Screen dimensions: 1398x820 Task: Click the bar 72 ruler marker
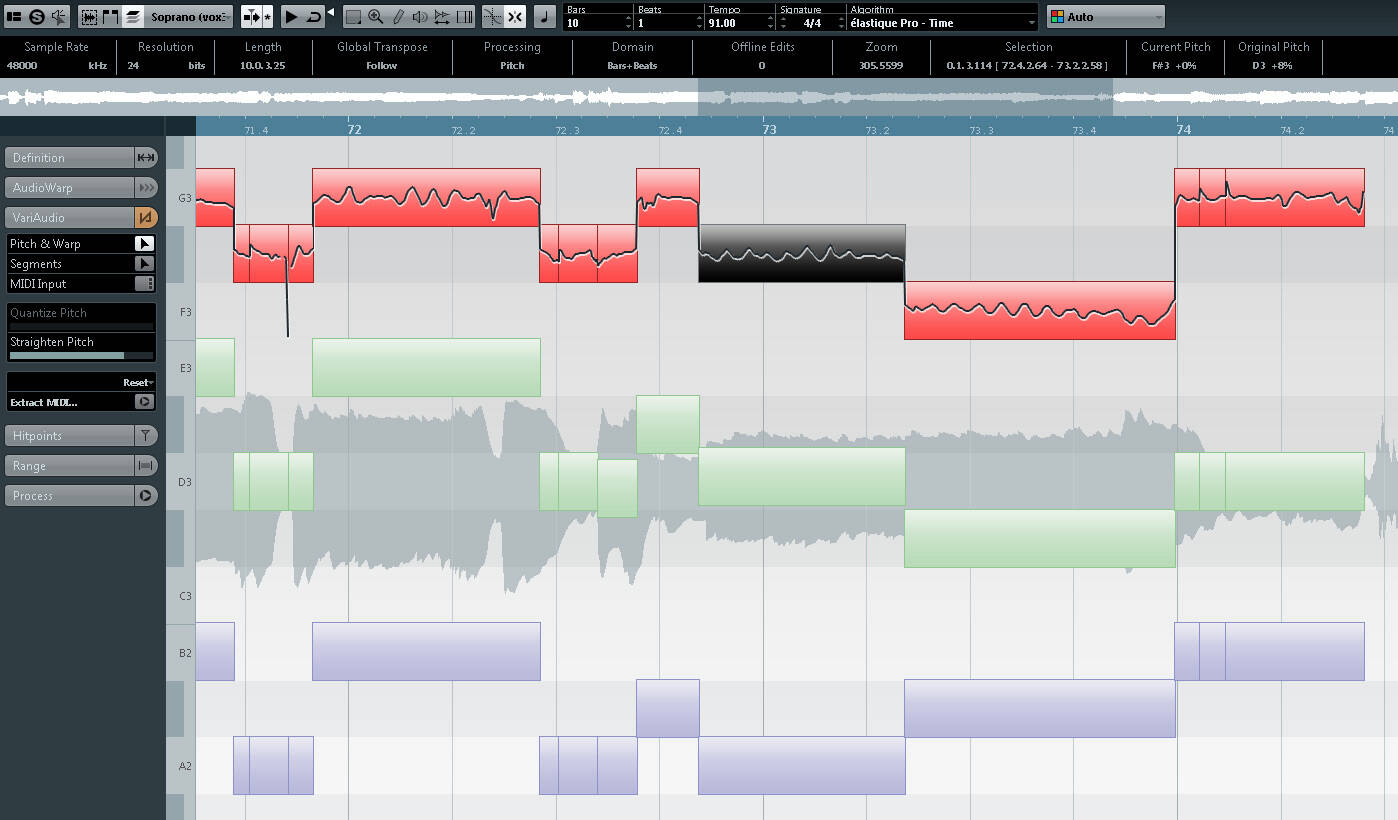tap(354, 129)
